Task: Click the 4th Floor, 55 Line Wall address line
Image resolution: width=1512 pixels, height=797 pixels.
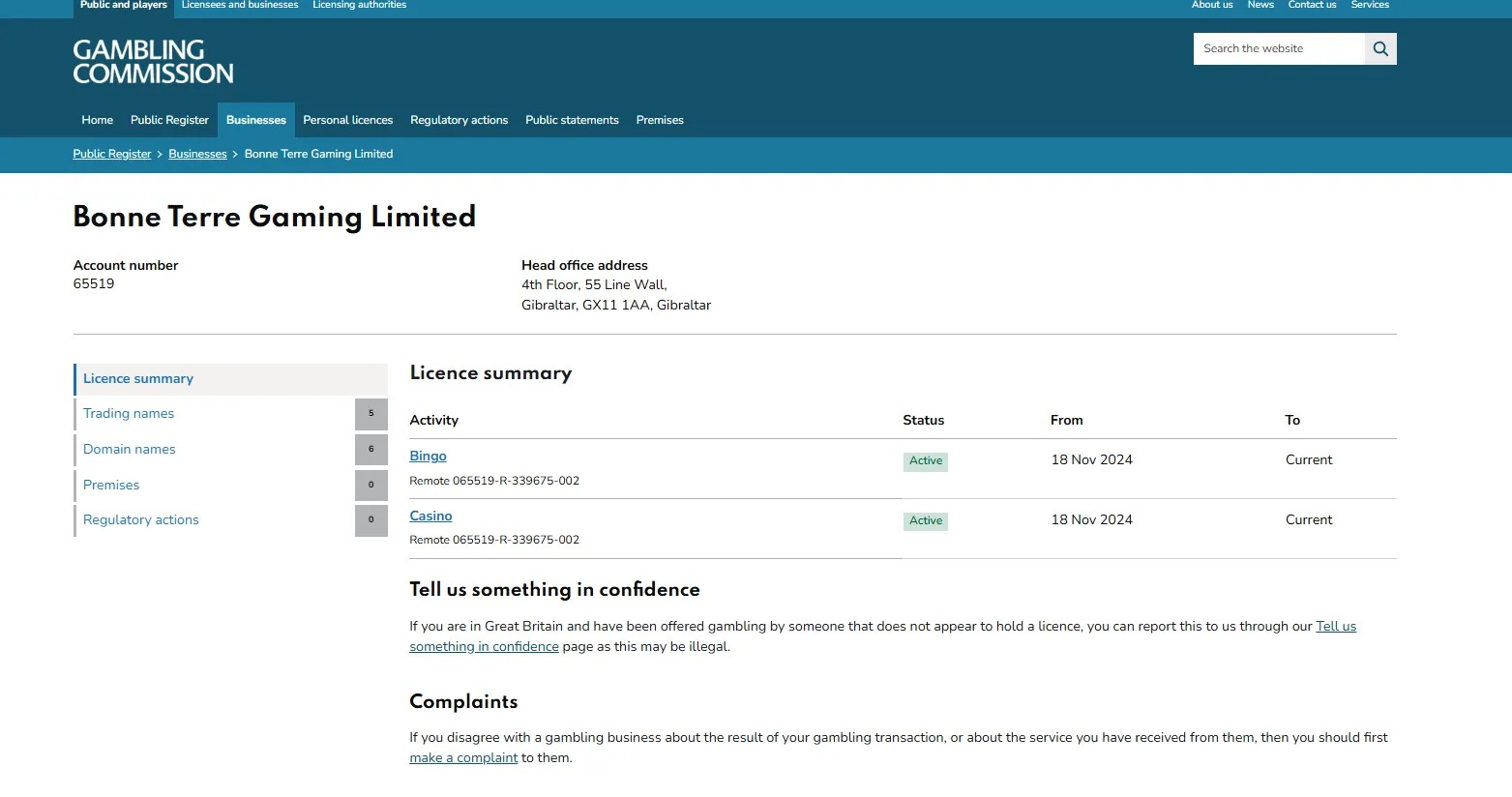Action: click(x=594, y=285)
